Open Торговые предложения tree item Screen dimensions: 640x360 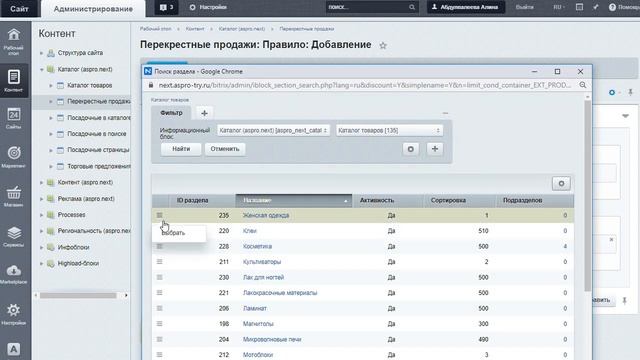pyautogui.click(x=99, y=166)
